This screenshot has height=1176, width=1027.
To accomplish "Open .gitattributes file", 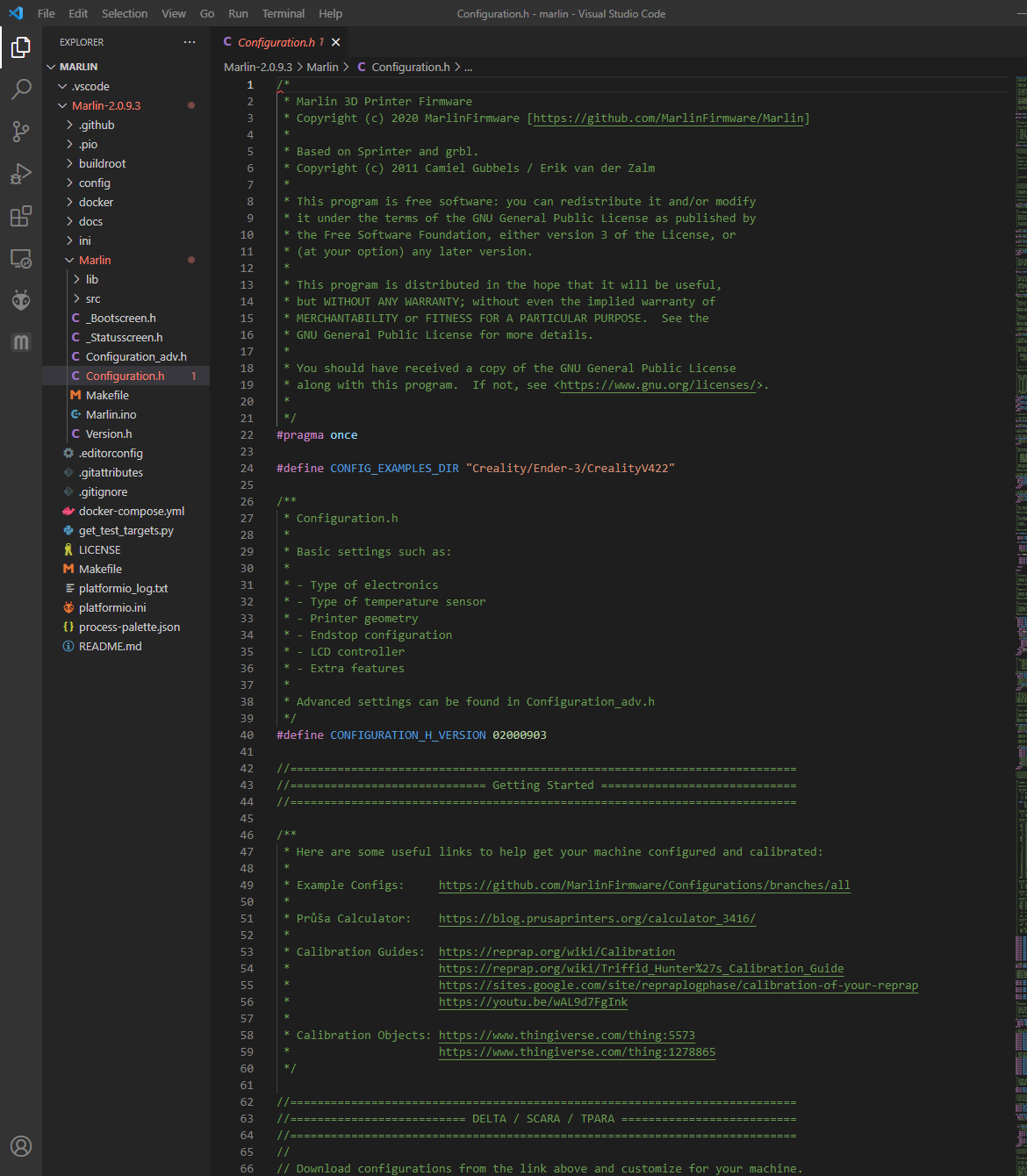I will 126,472.
